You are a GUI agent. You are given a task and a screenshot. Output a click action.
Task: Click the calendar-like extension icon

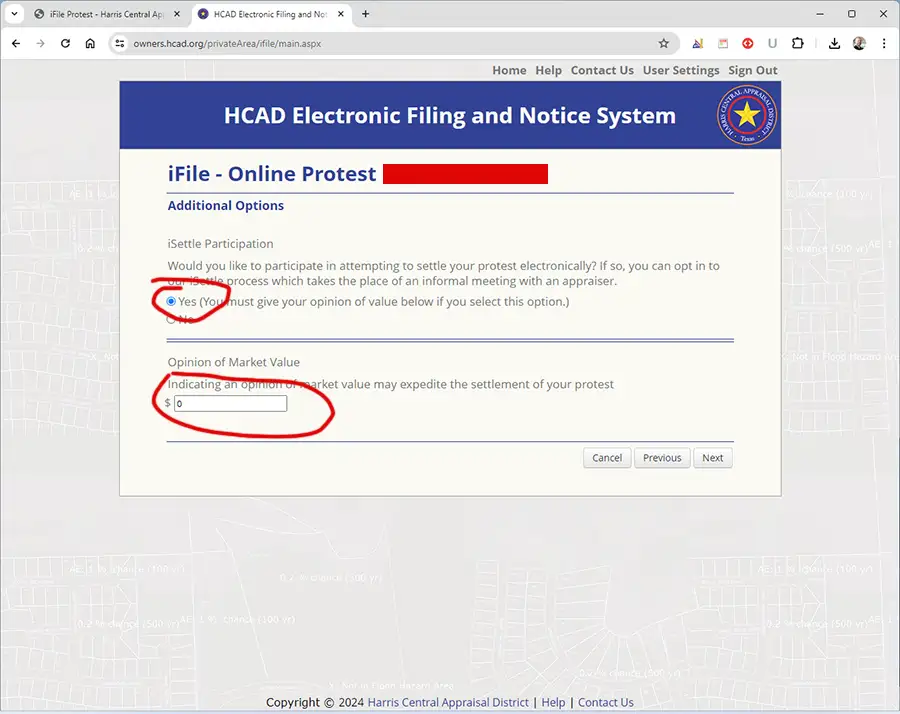tap(723, 44)
